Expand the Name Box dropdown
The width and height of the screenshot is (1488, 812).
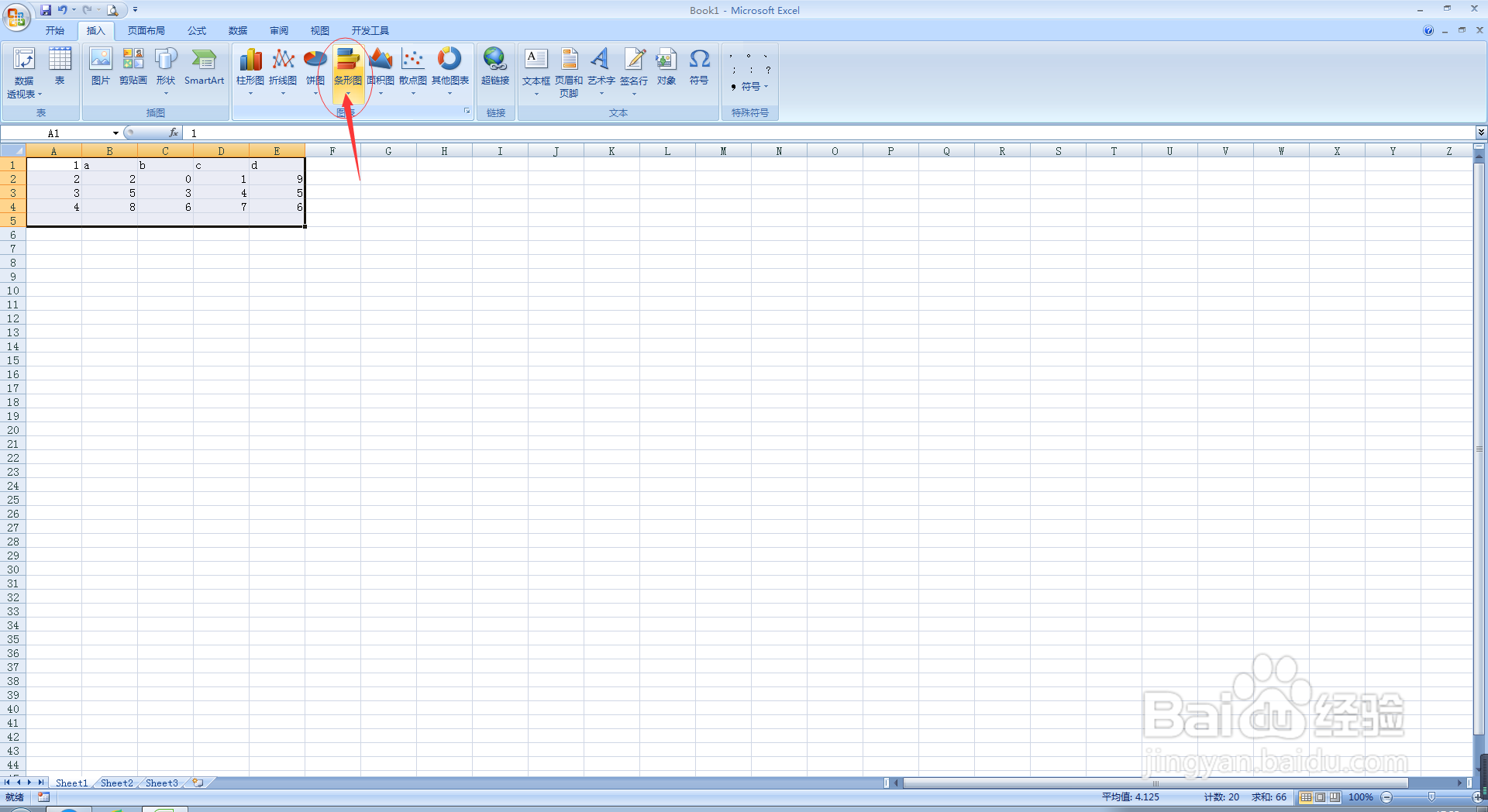pos(115,133)
